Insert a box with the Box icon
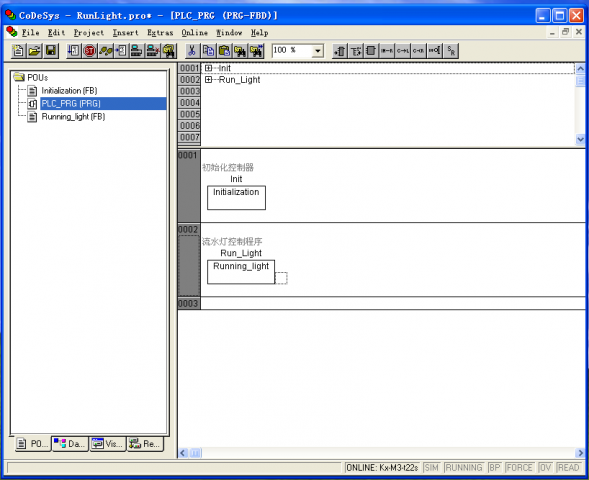589x480 pixels. 371,51
